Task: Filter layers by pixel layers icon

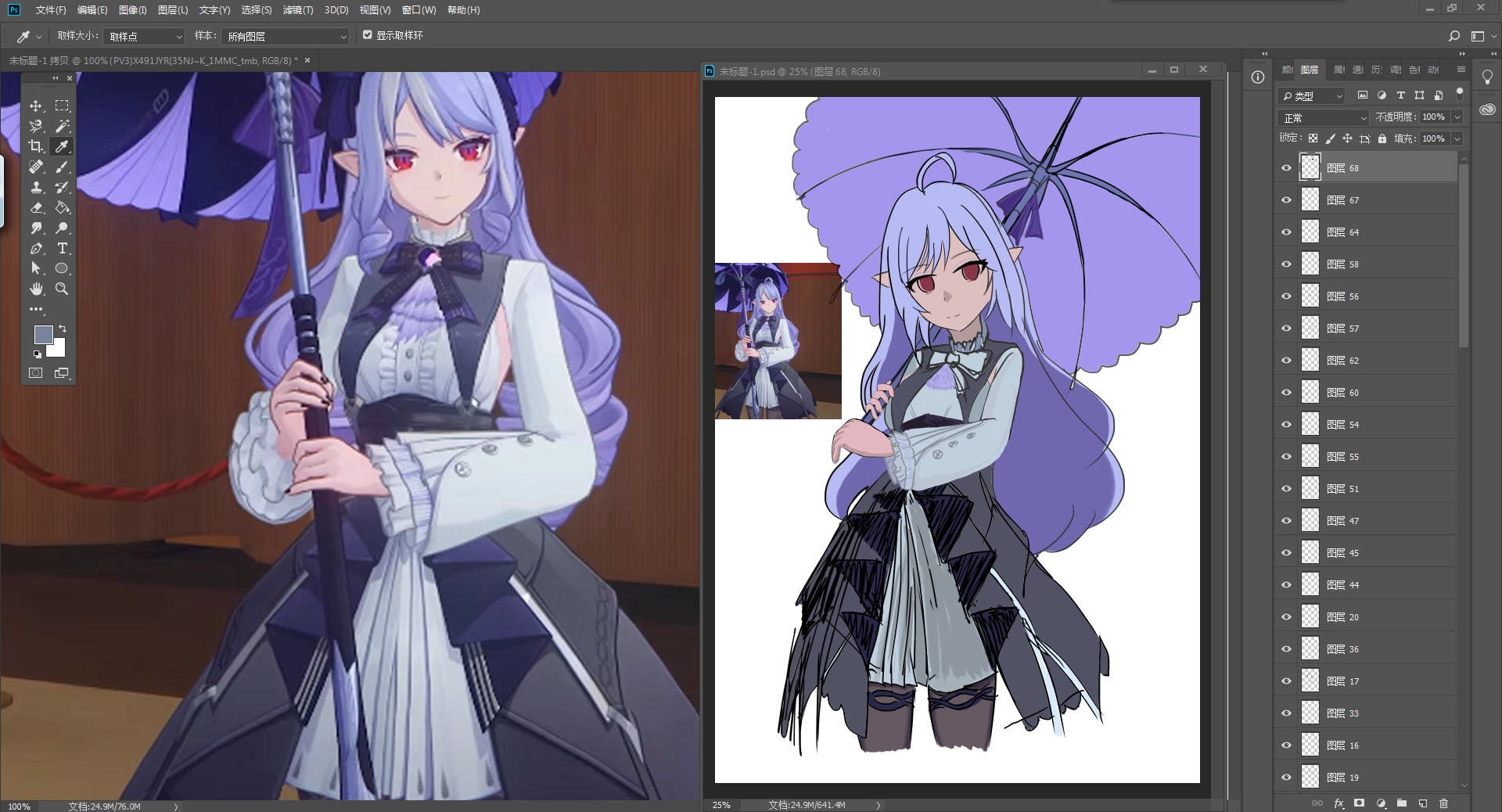Action: [x=1363, y=95]
